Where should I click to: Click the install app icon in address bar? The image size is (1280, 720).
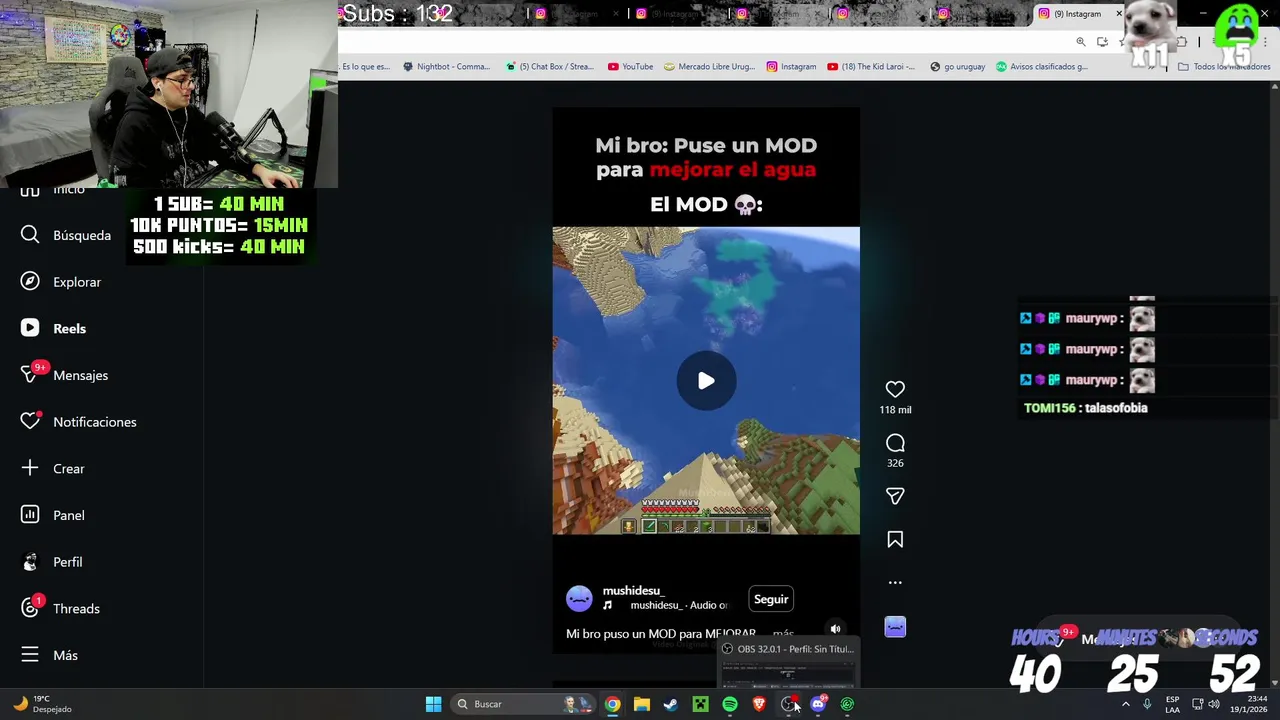(1102, 42)
